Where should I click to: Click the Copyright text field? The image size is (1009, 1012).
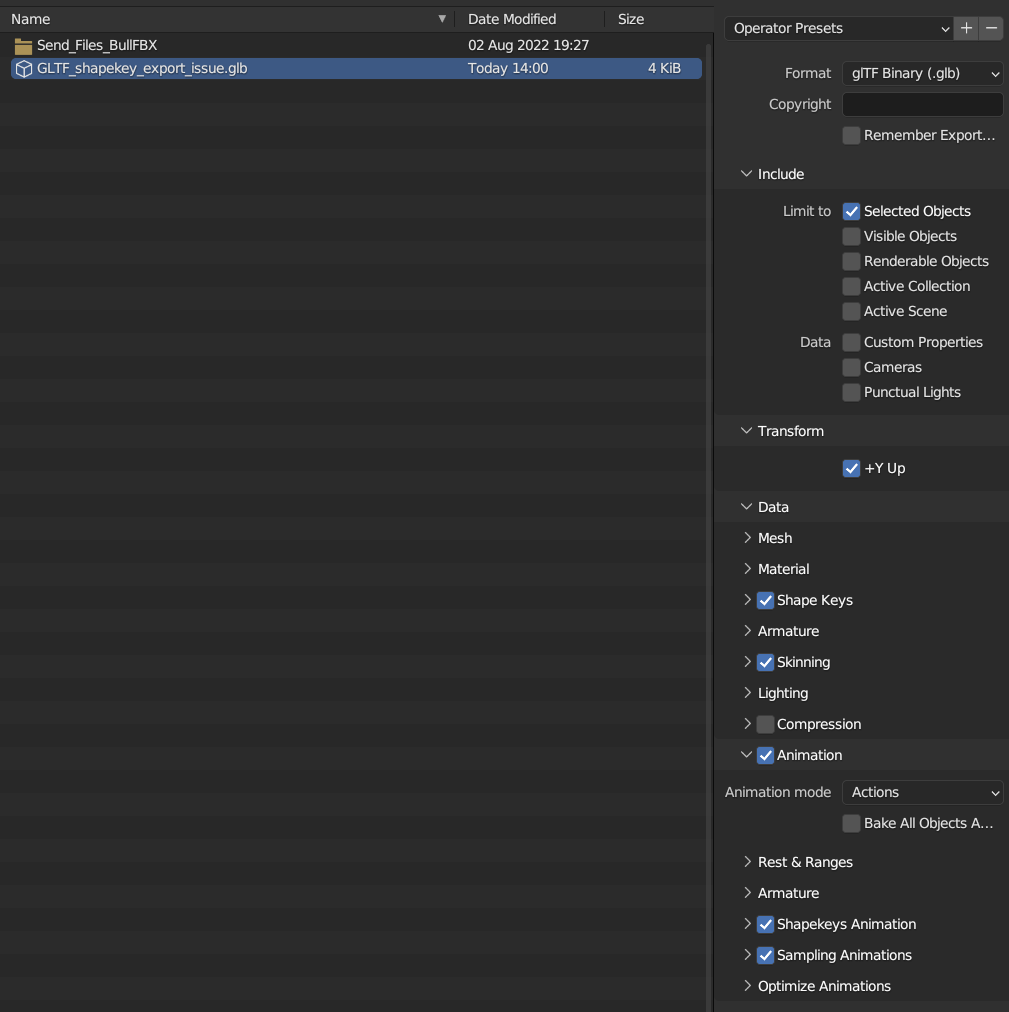(x=921, y=104)
